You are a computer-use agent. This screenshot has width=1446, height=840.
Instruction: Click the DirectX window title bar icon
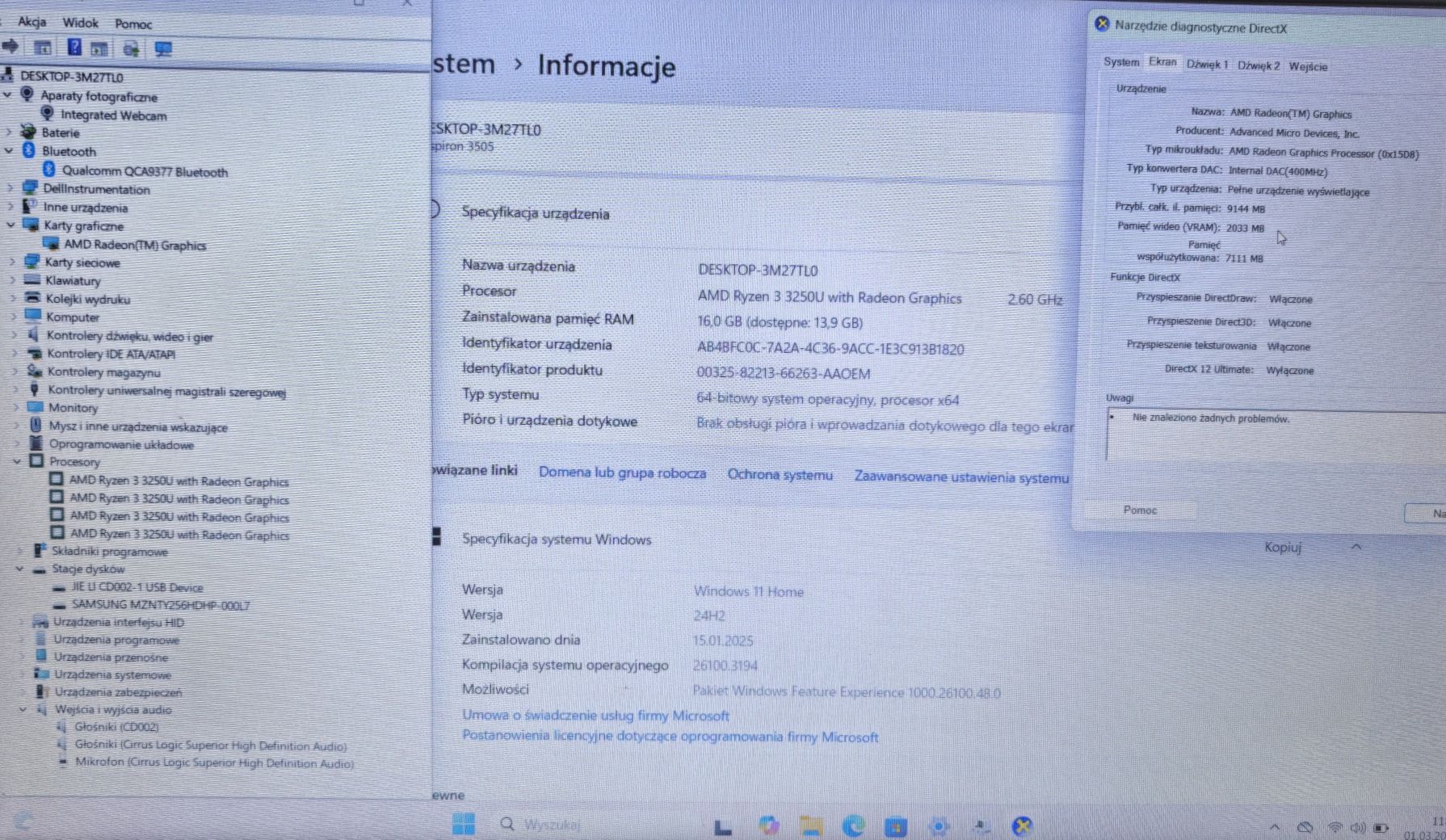(x=1102, y=24)
